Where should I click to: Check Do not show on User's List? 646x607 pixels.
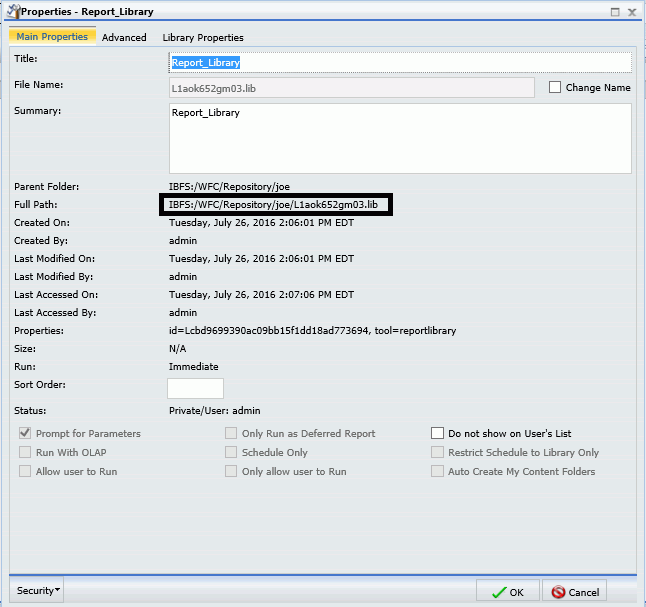[438, 433]
